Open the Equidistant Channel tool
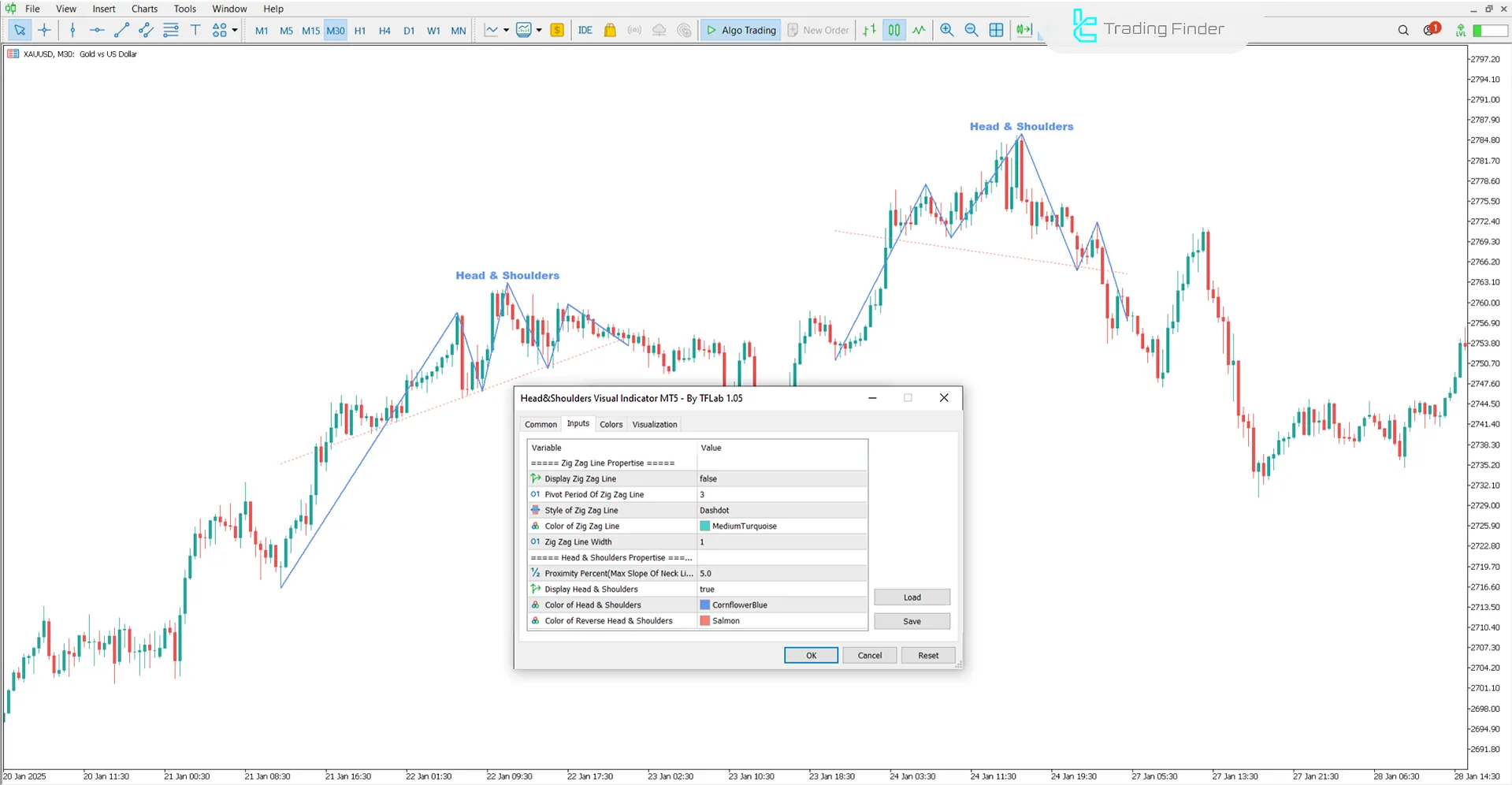Image resolution: width=1512 pixels, height=785 pixels. point(145,30)
